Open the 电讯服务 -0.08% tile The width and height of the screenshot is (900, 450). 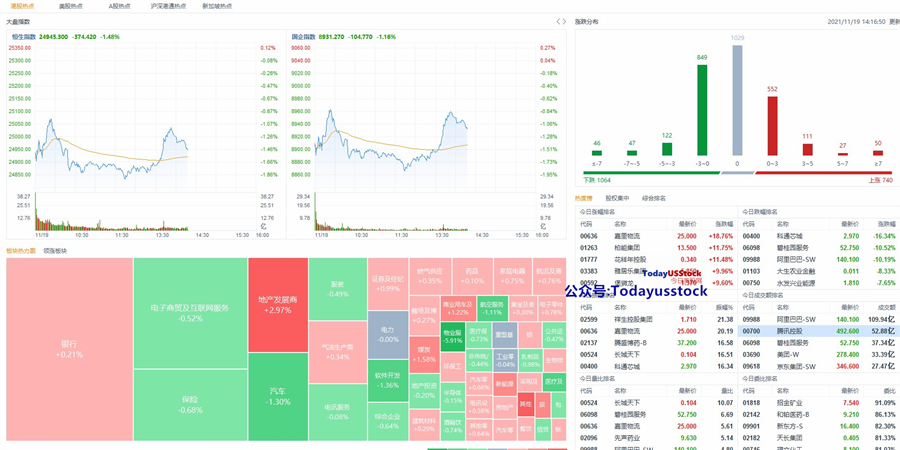[x=338, y=412]
